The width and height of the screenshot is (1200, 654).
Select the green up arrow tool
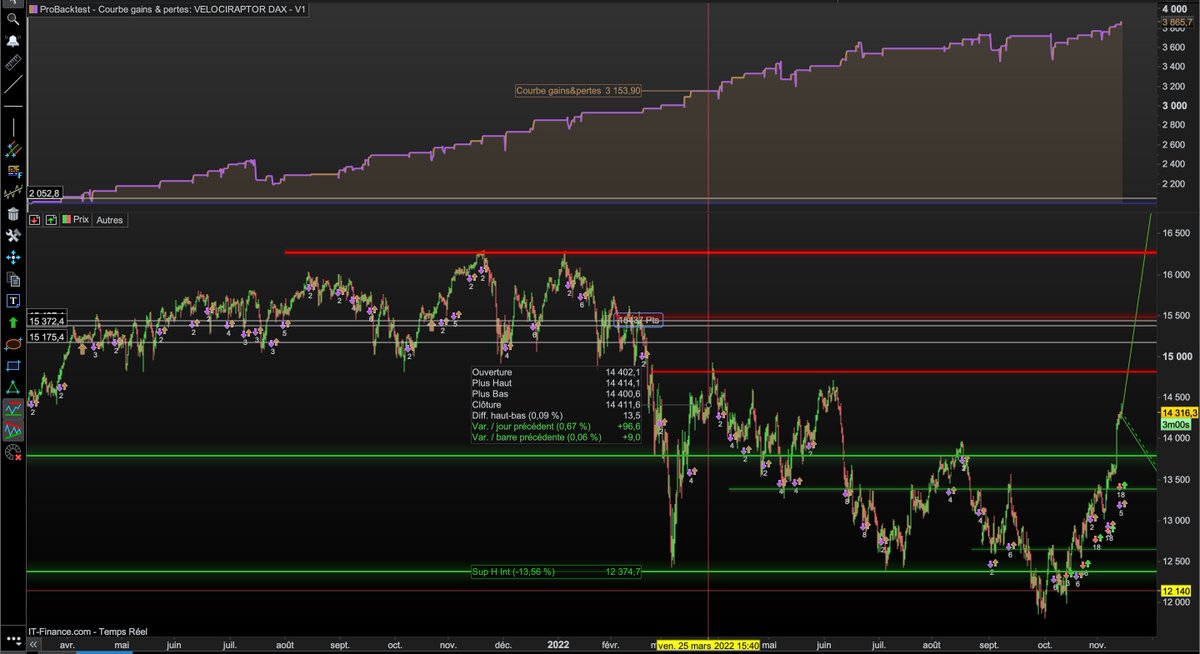pyautogui.click(x=13, y=322)
